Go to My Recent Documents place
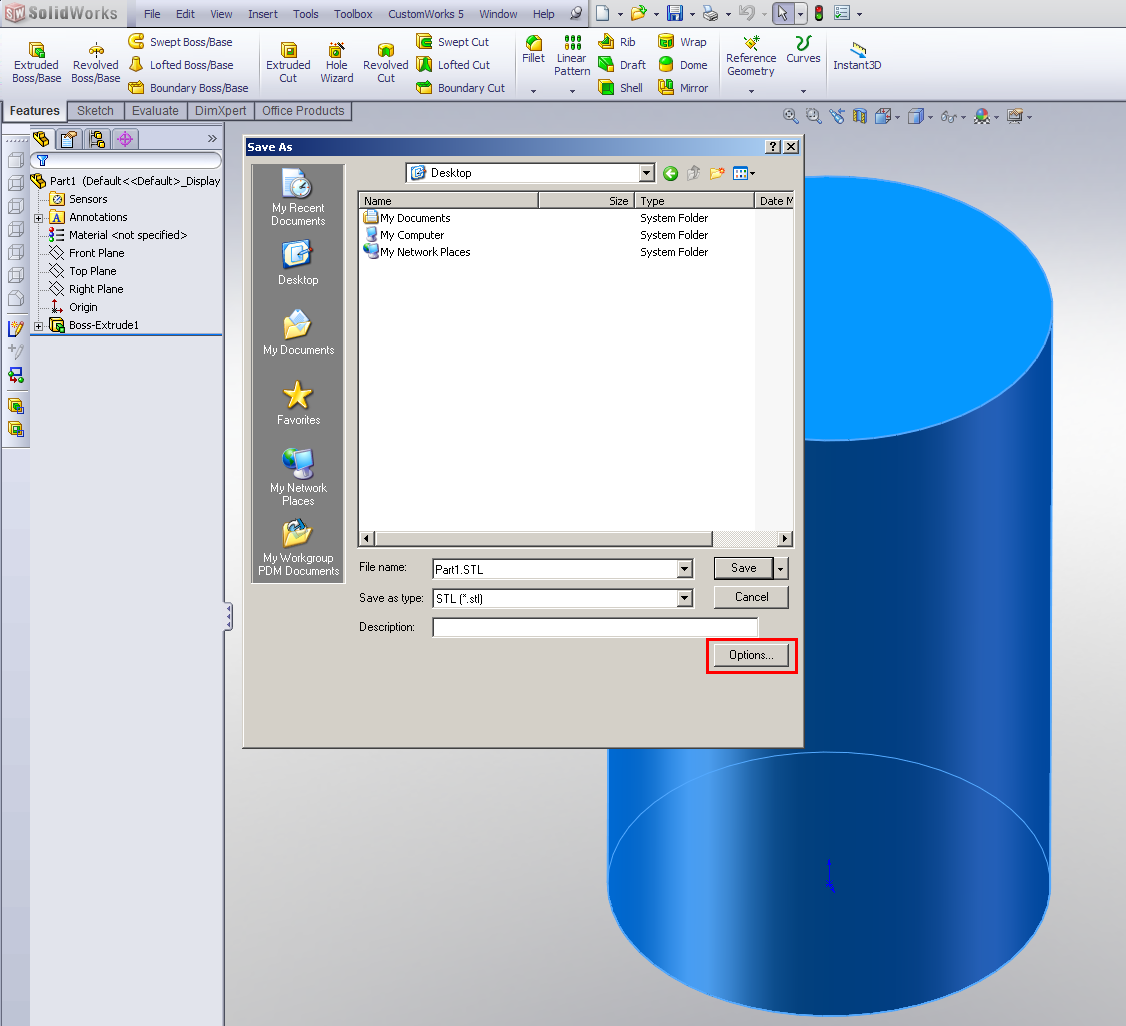1126x1026 pixels. tap(298, 197)
